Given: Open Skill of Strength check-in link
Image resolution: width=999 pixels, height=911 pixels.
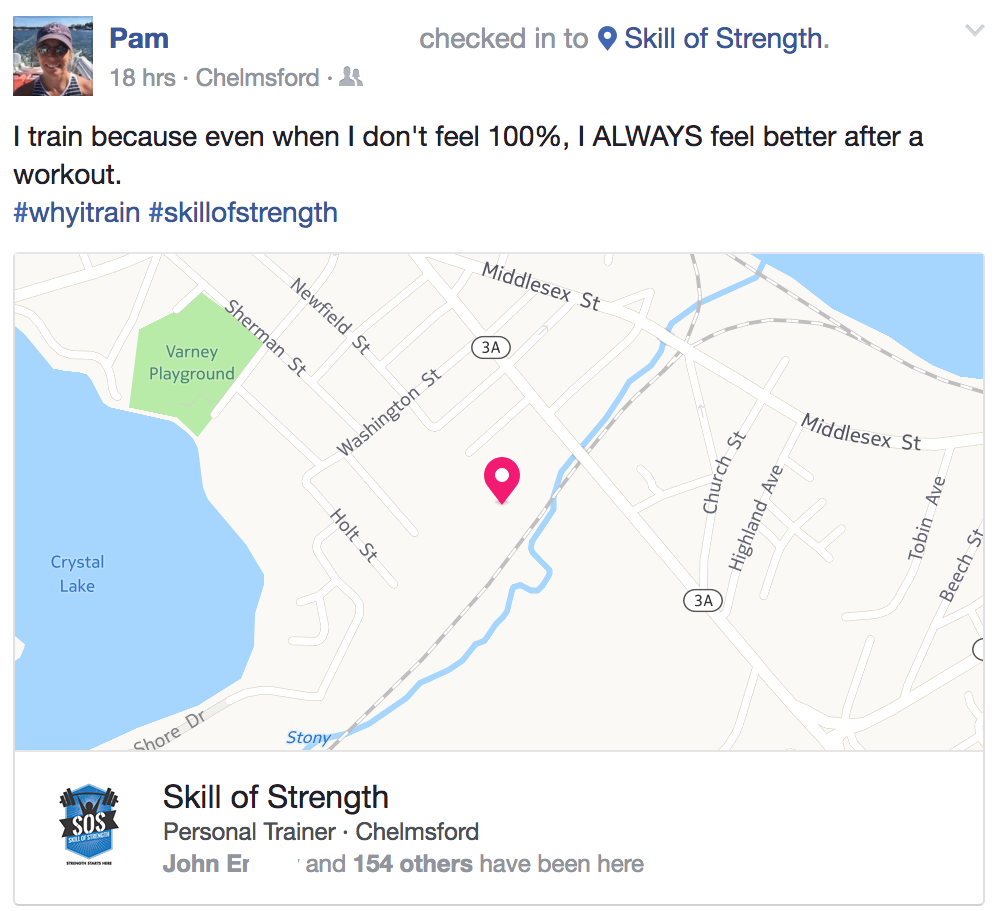Looking at the screenshot, I should point(726,38).
